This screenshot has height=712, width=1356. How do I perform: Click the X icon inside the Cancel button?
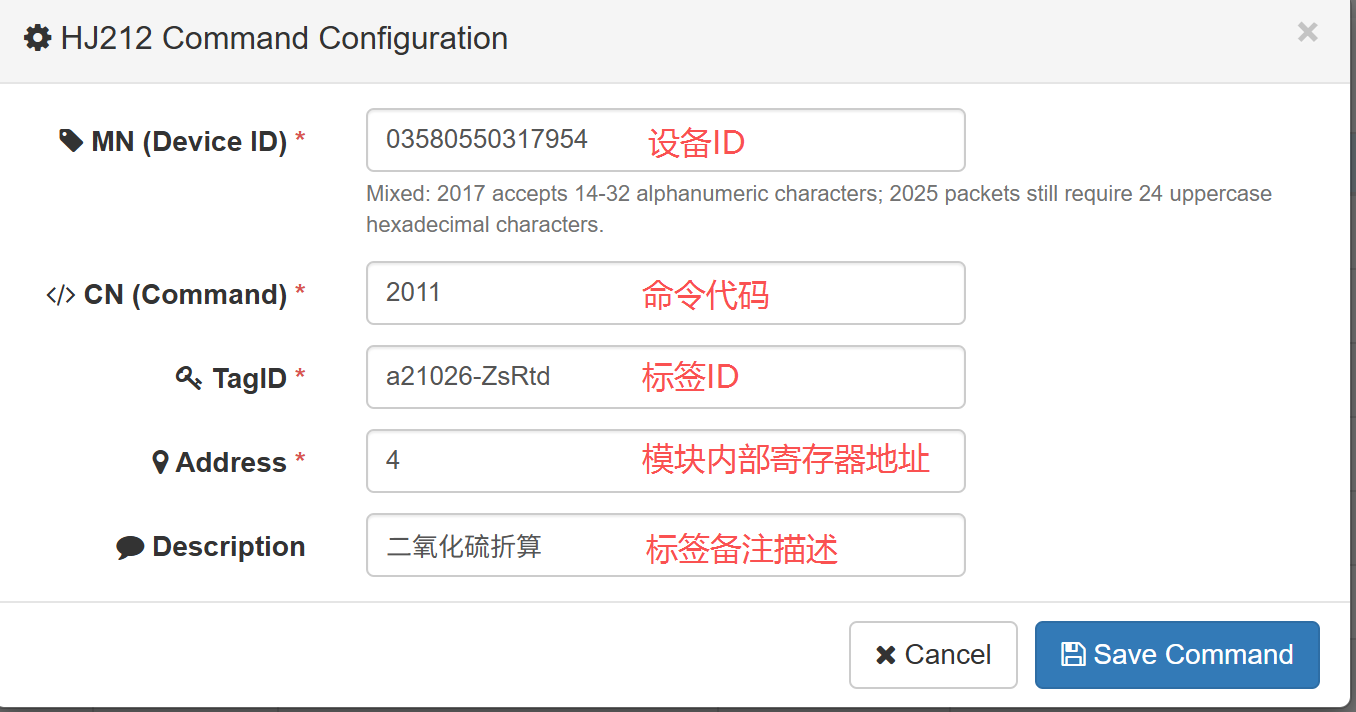(x=885, y=655)
